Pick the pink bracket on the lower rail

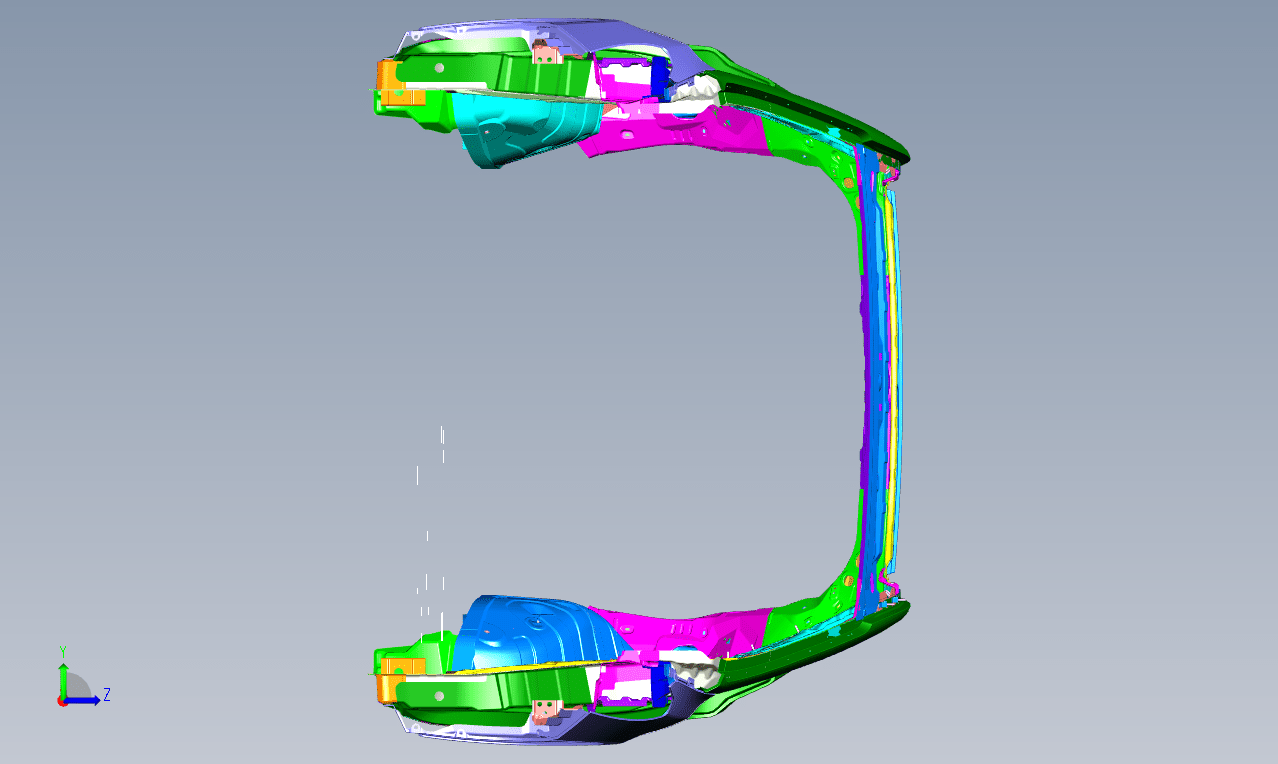click(545, 710)
